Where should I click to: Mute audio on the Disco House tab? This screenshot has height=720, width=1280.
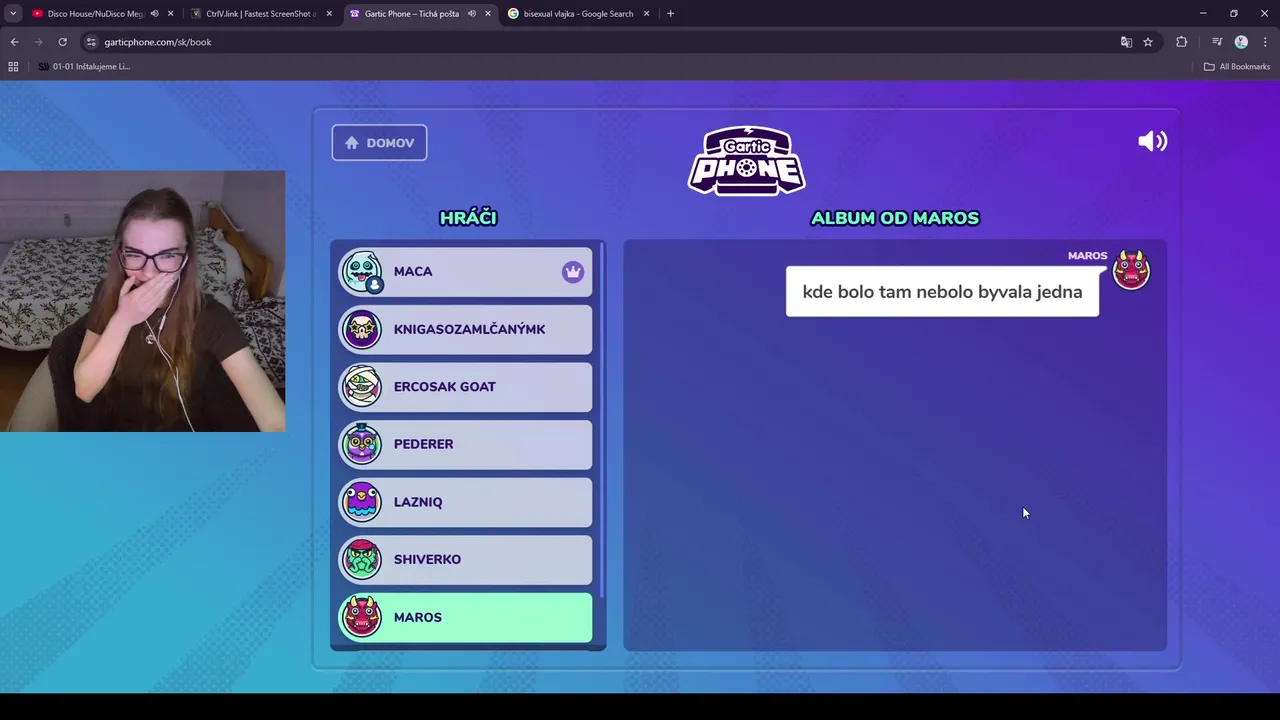pos(154,14)
